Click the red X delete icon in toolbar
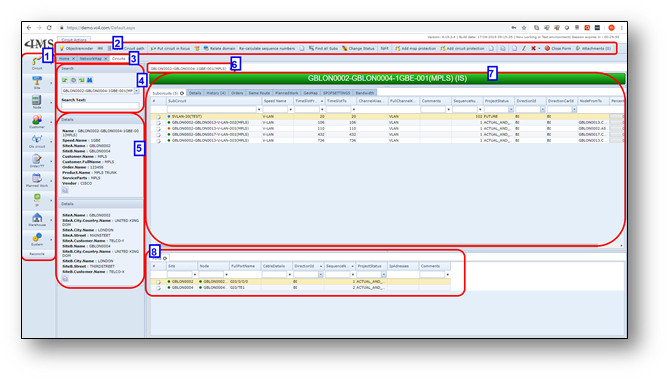This screenshot has width=670, height=381. (x=533, y=49)
